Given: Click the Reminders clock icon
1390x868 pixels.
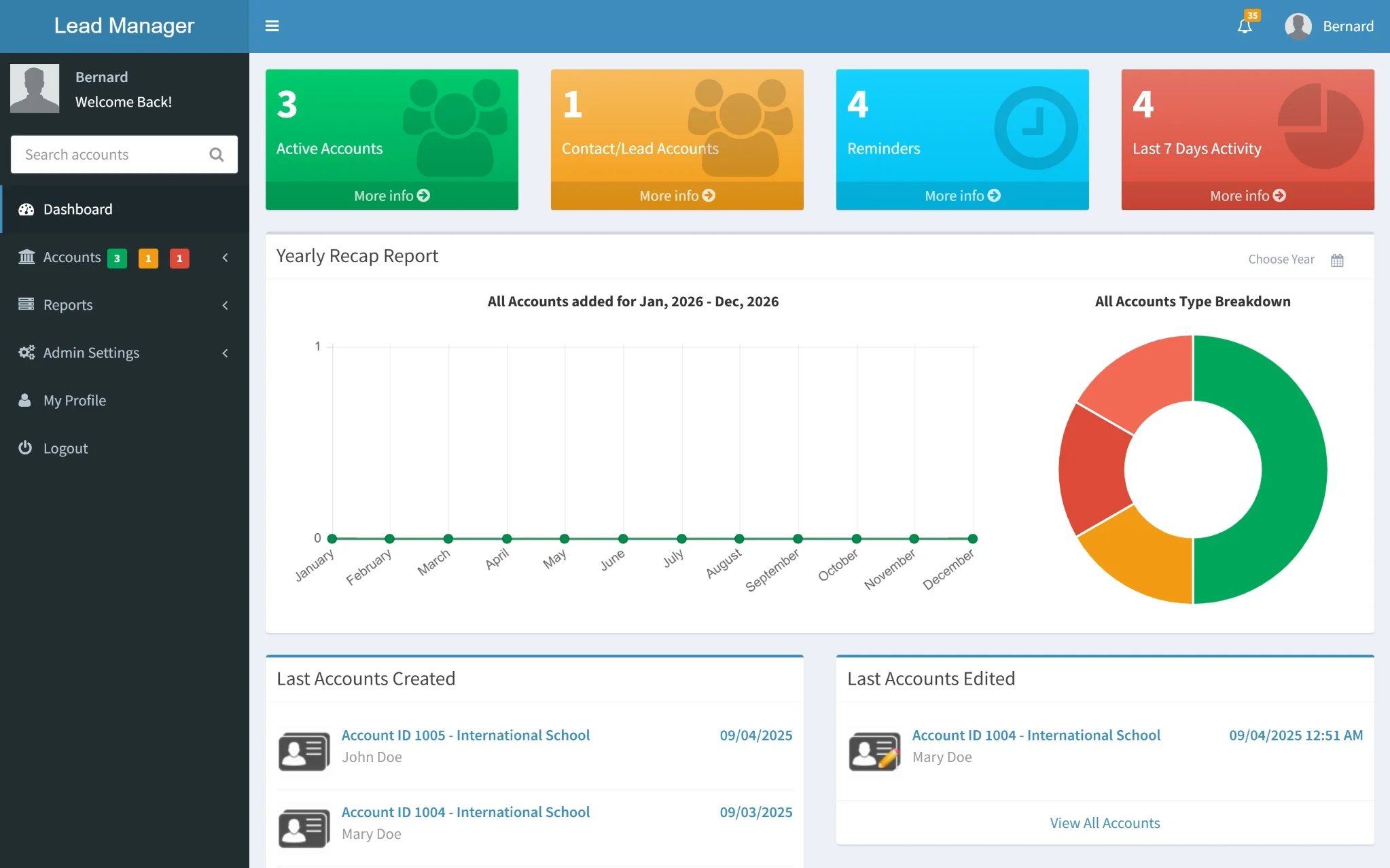Looking at the screenshot, I should [1035, 128].
